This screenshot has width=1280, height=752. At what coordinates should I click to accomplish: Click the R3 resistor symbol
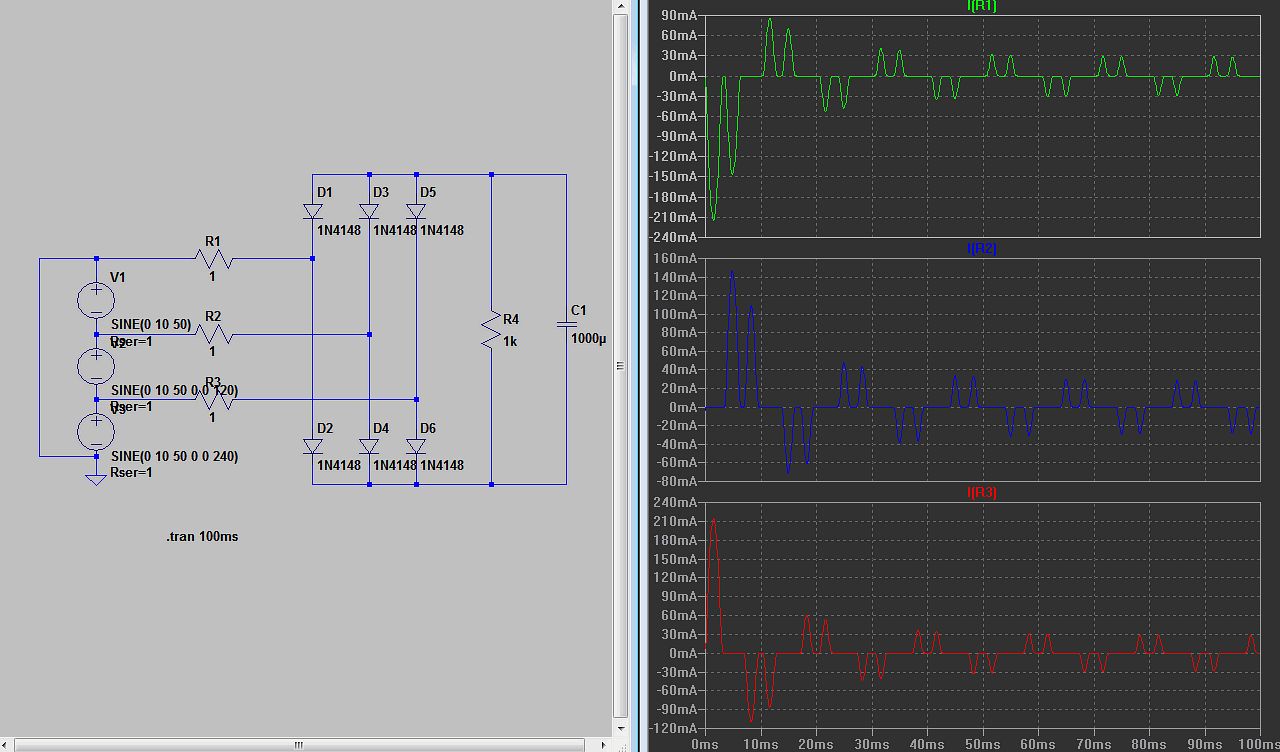click(x=214, y=399)
